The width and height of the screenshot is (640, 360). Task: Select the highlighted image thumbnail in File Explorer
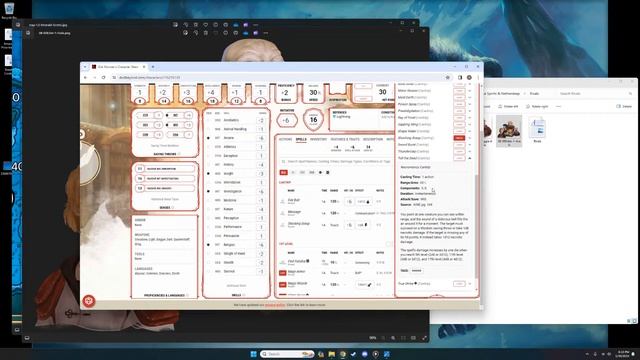(509, 130)
